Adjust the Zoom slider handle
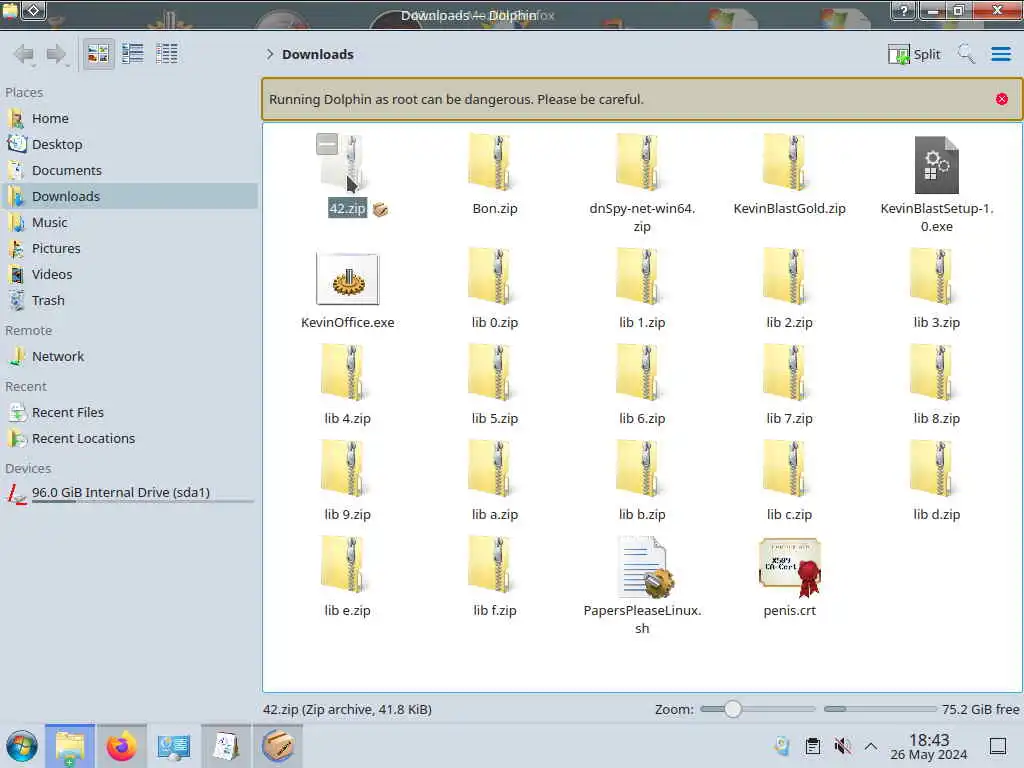1024x768 pixels. click(x=732, y=709)
